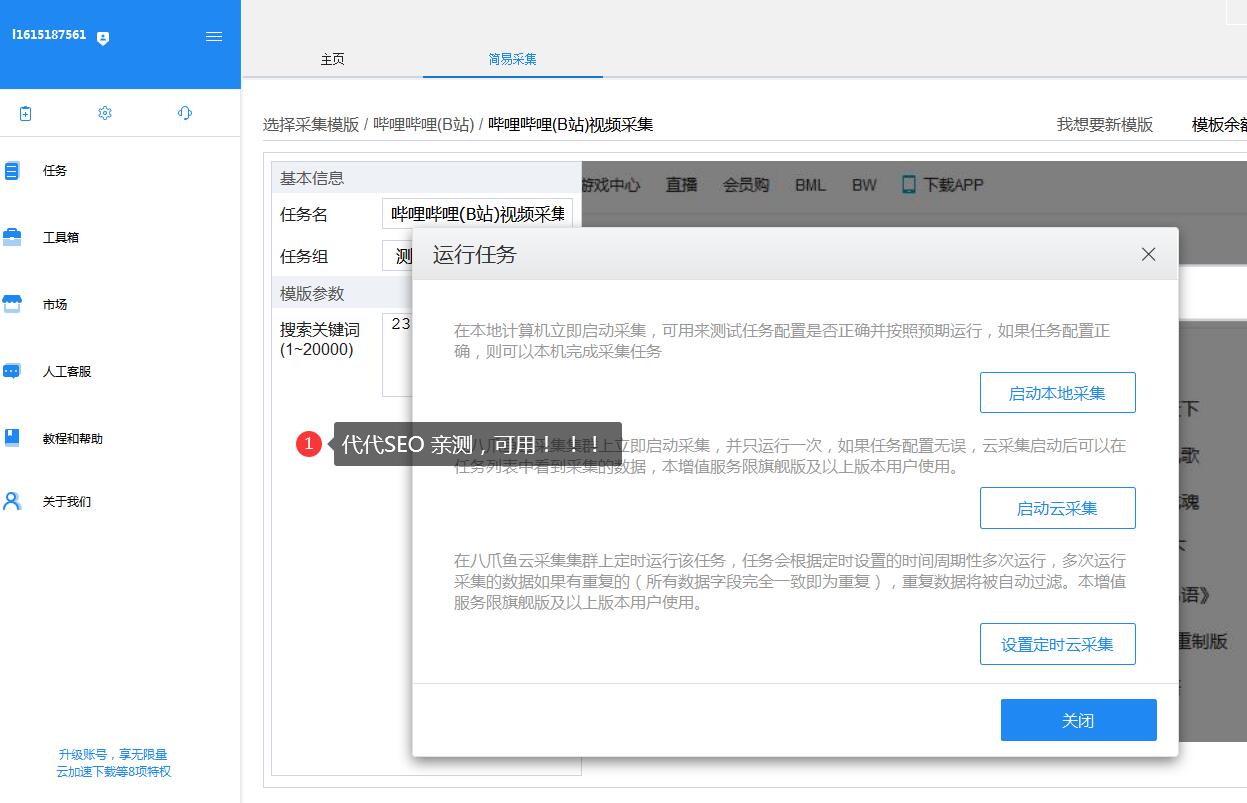Click the 任务名 input field
The width and height of the screenshot is (1247, 803).
coord(477,214)
